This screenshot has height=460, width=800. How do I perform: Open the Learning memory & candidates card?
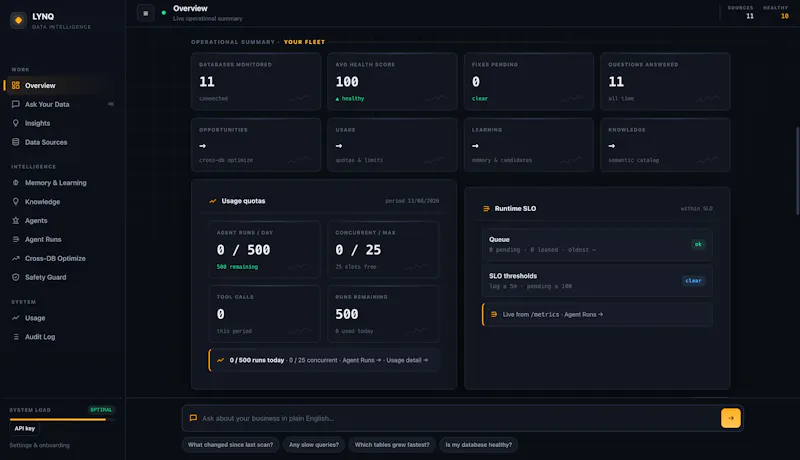pyautogui.click(x=529, y=145)
